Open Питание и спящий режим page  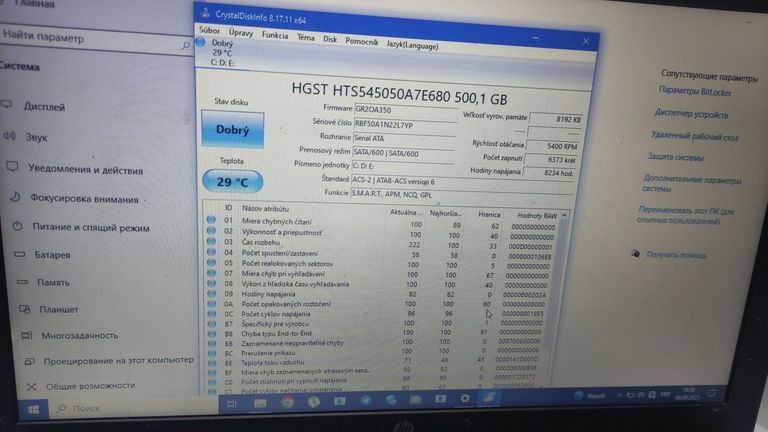click(91, 227)
